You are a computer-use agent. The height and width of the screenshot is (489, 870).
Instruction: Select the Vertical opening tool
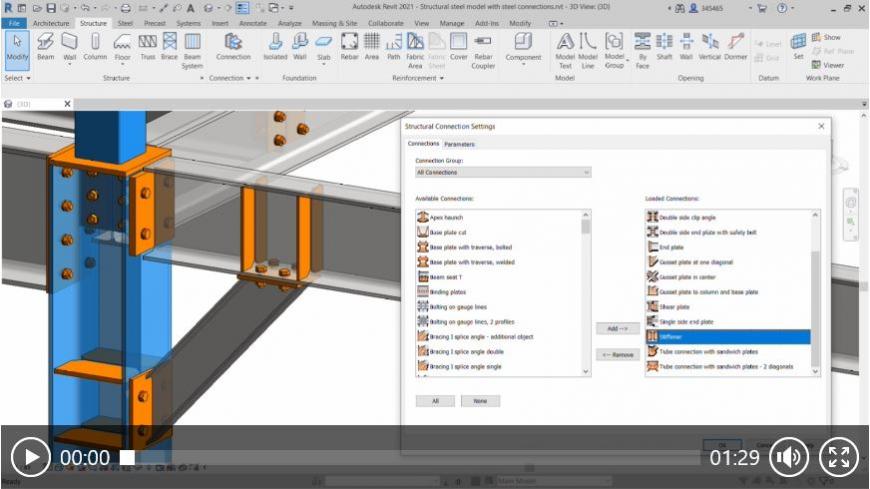(710, 47)
